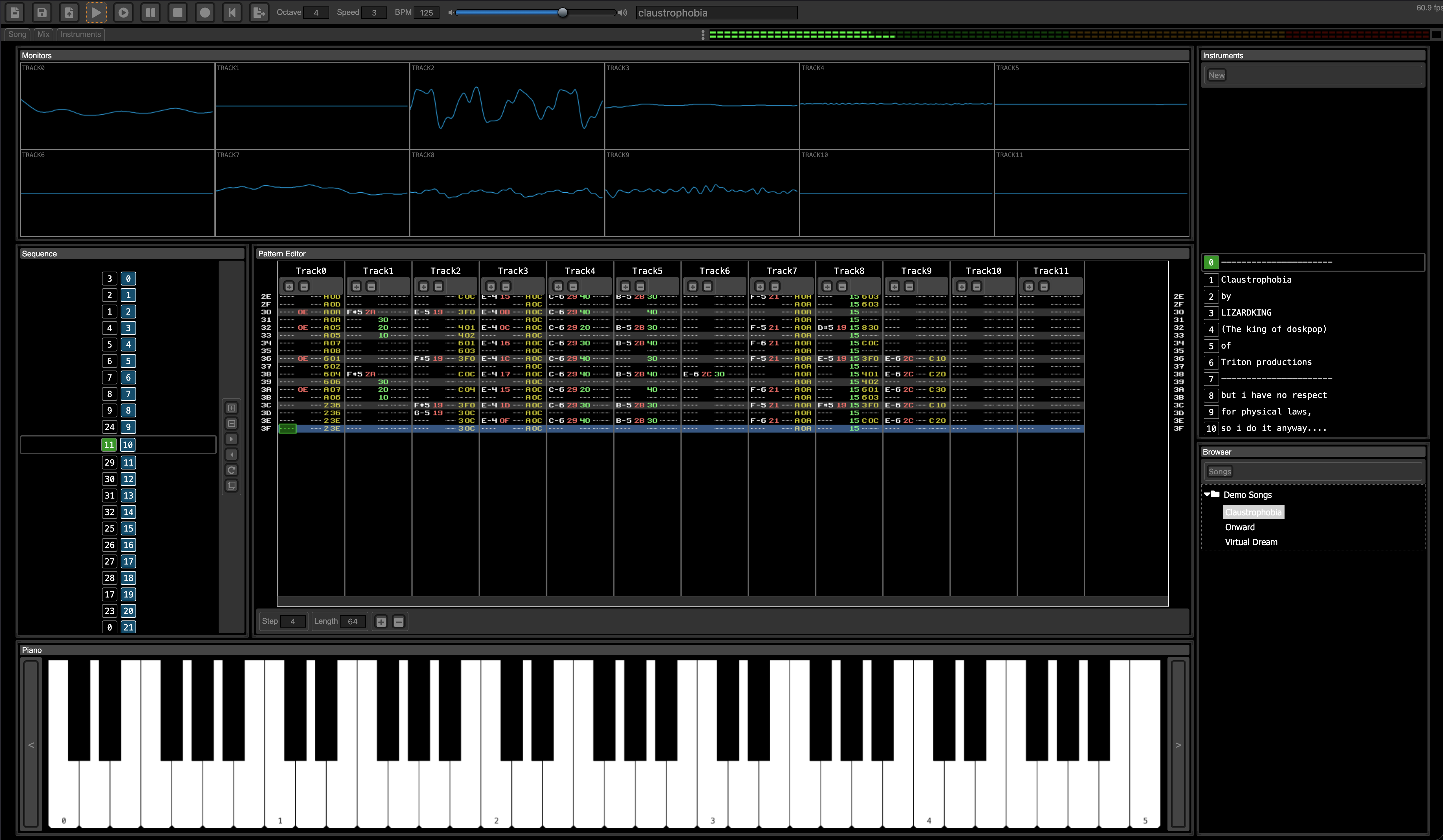Viewport: 1443px width, 840px height.
Task: Click pattern length plus icon
Action: click(381, 621)
